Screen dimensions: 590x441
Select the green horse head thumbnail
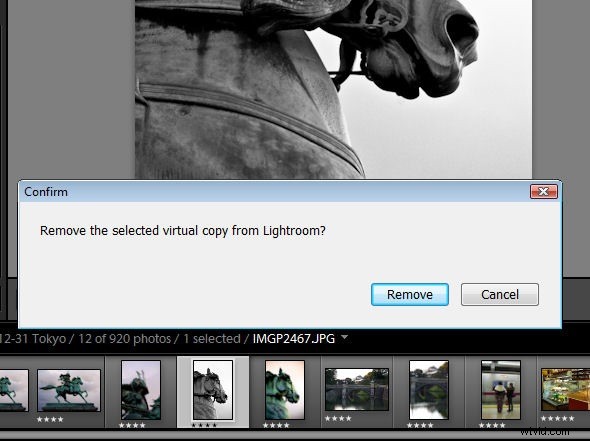pyautogui.click(x=284, y=389)
